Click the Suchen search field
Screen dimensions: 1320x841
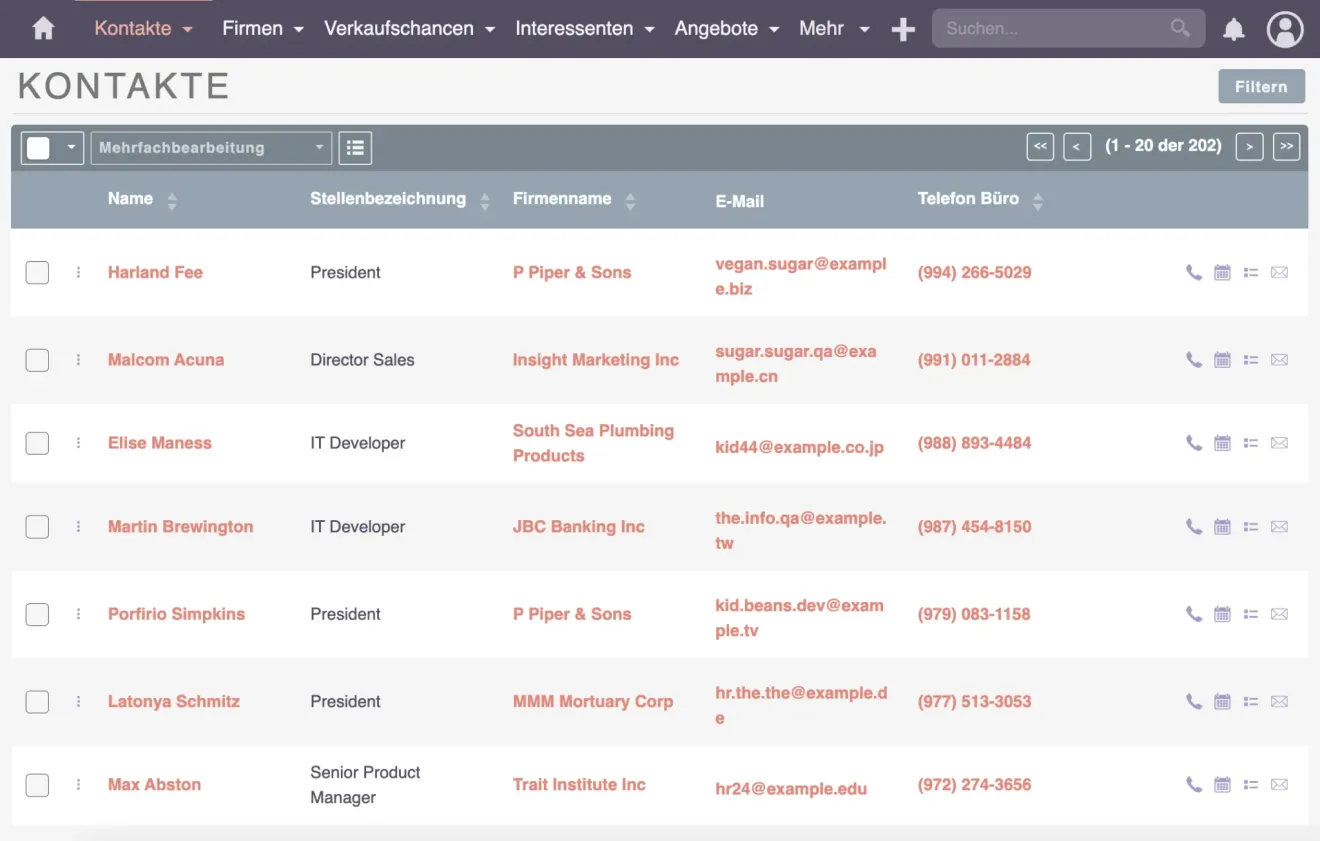click(x=1054, y=29)
